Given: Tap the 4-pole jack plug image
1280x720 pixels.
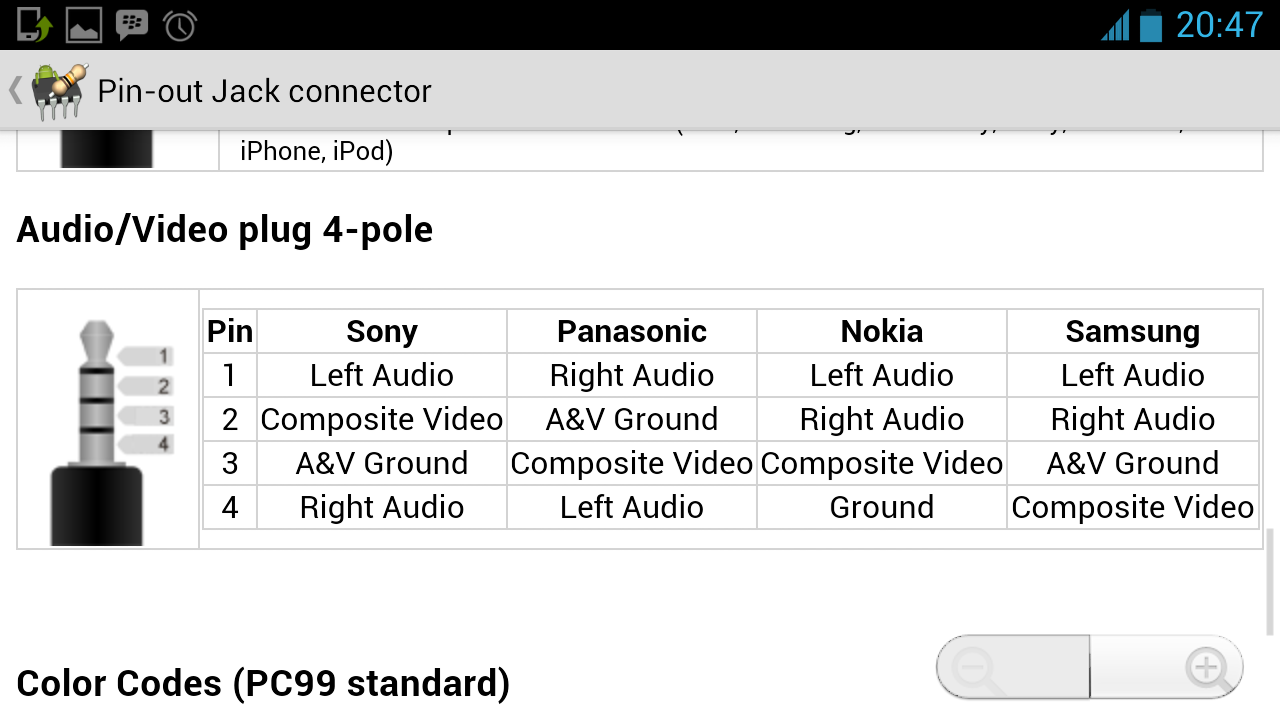Looking at the screenshot, I should [109, 432].
